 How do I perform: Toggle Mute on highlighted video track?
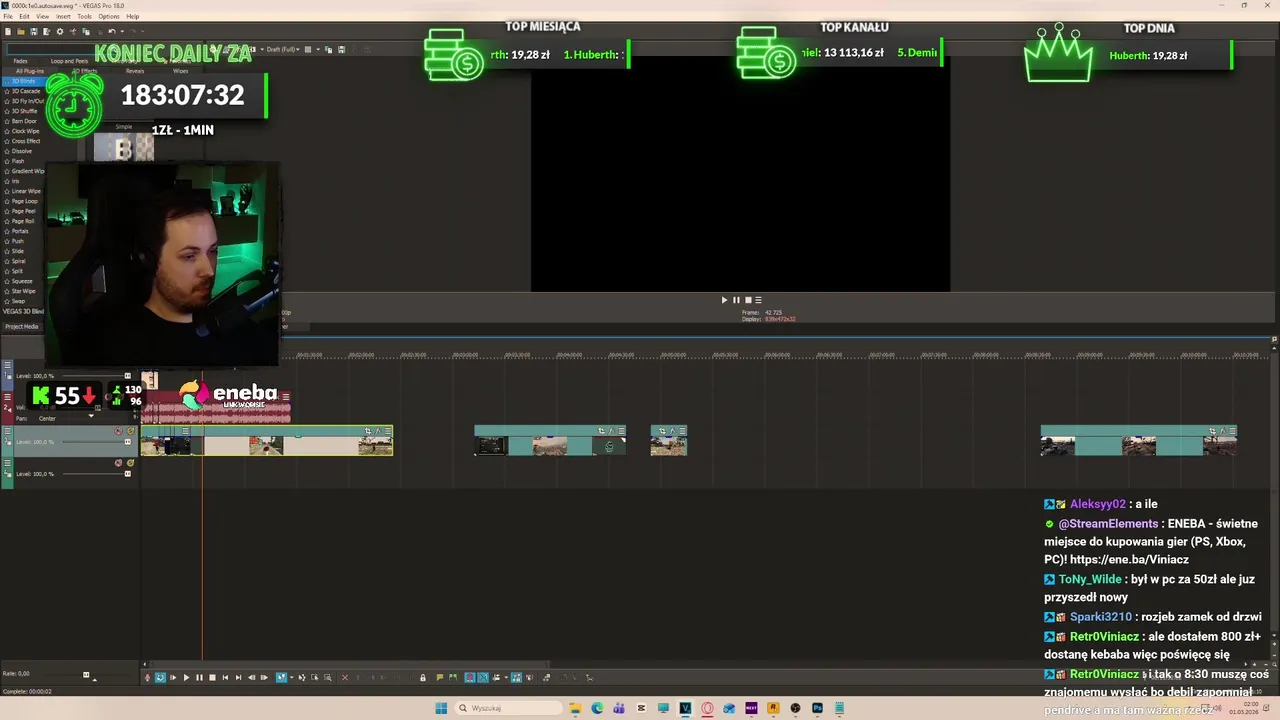pyautogui.click(x=118, y=431)
